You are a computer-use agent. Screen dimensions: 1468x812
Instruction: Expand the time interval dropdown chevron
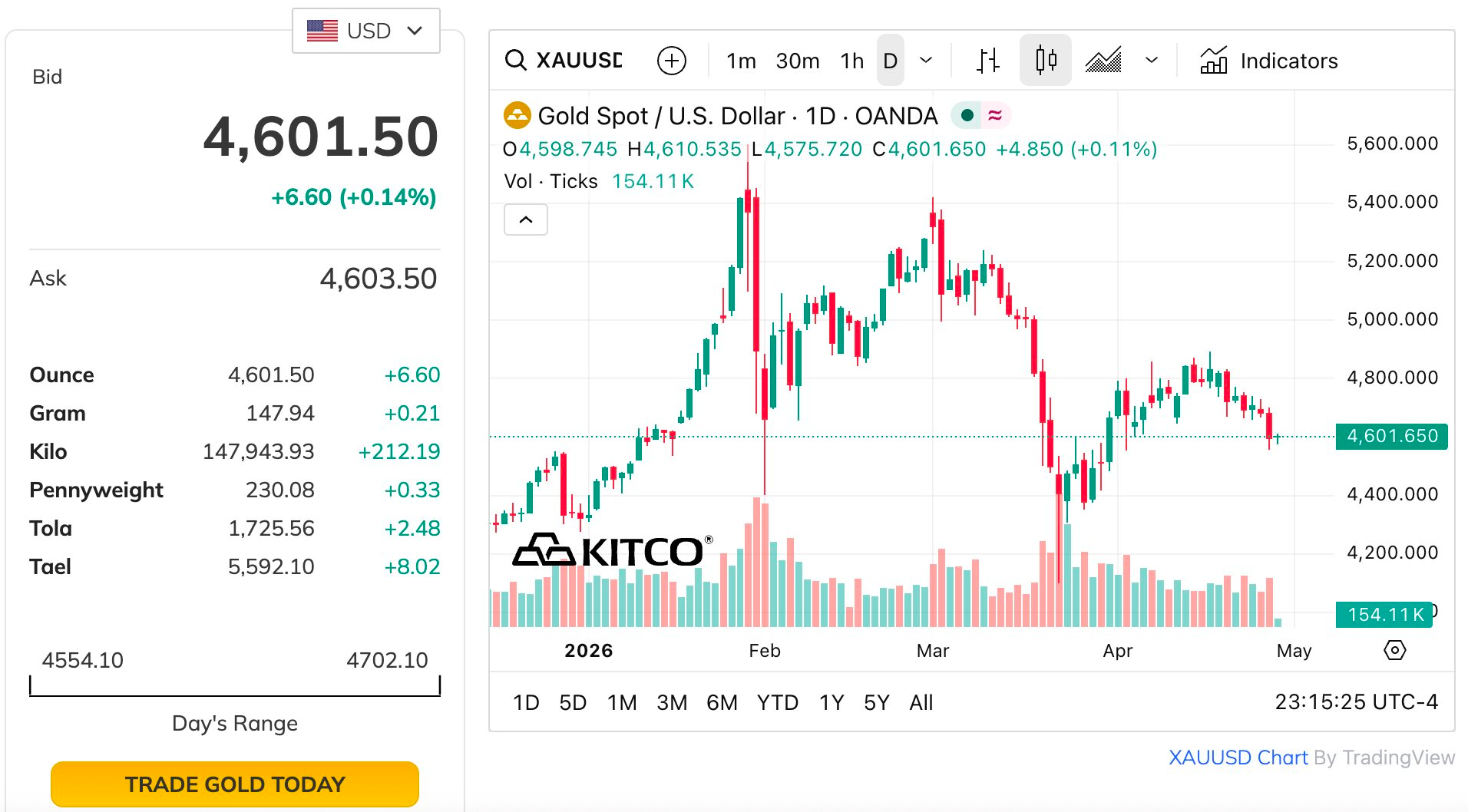point(926,61)
